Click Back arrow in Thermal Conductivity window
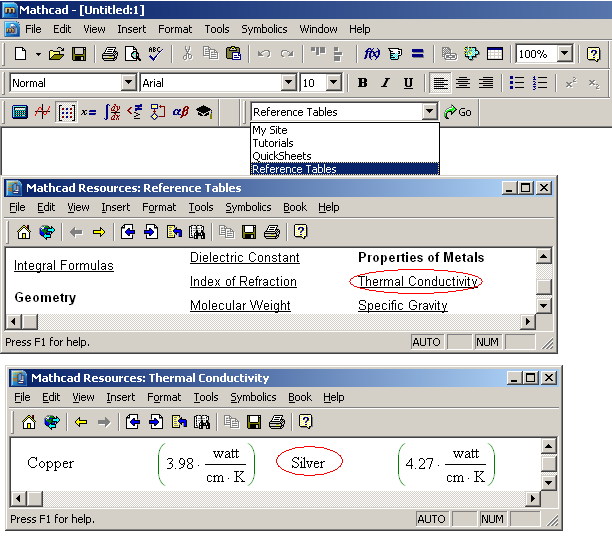 [x=81, y=422]
